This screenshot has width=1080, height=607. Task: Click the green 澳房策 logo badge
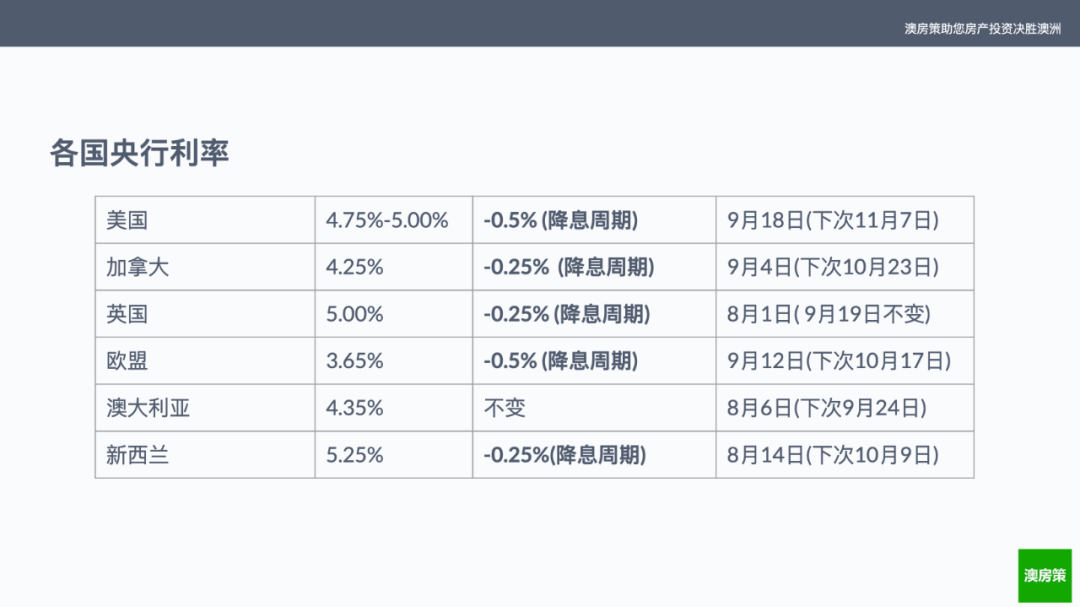1045,575
